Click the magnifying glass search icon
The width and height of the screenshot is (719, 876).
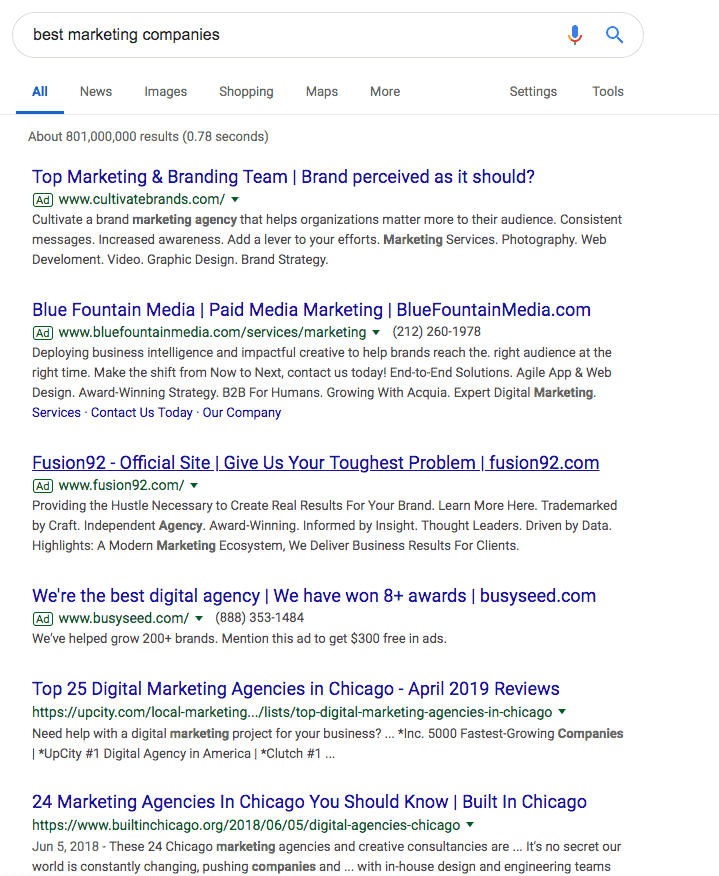(614, 35)
